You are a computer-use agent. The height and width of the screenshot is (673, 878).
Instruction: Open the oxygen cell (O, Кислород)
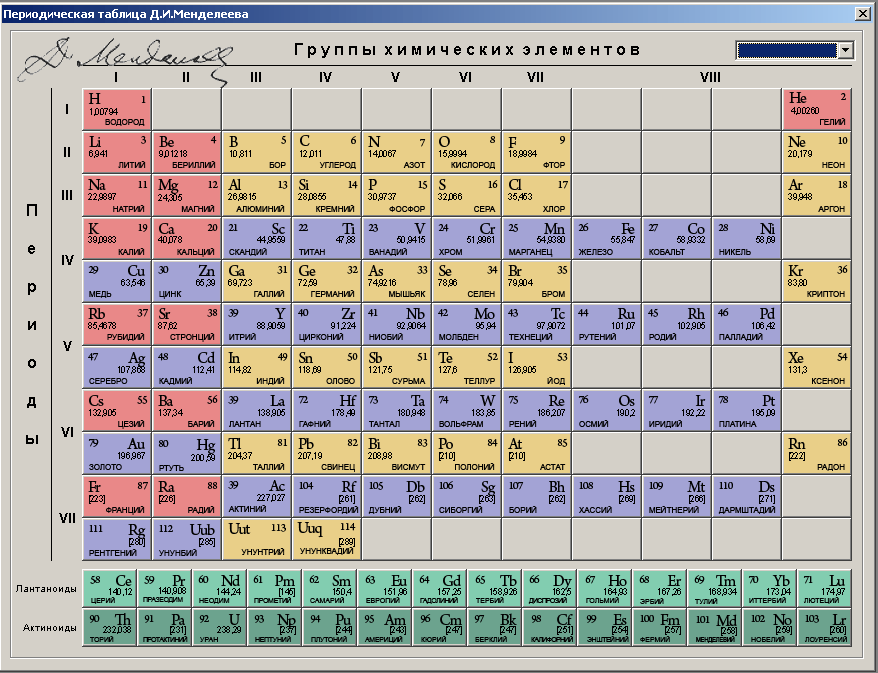[467, 152]
